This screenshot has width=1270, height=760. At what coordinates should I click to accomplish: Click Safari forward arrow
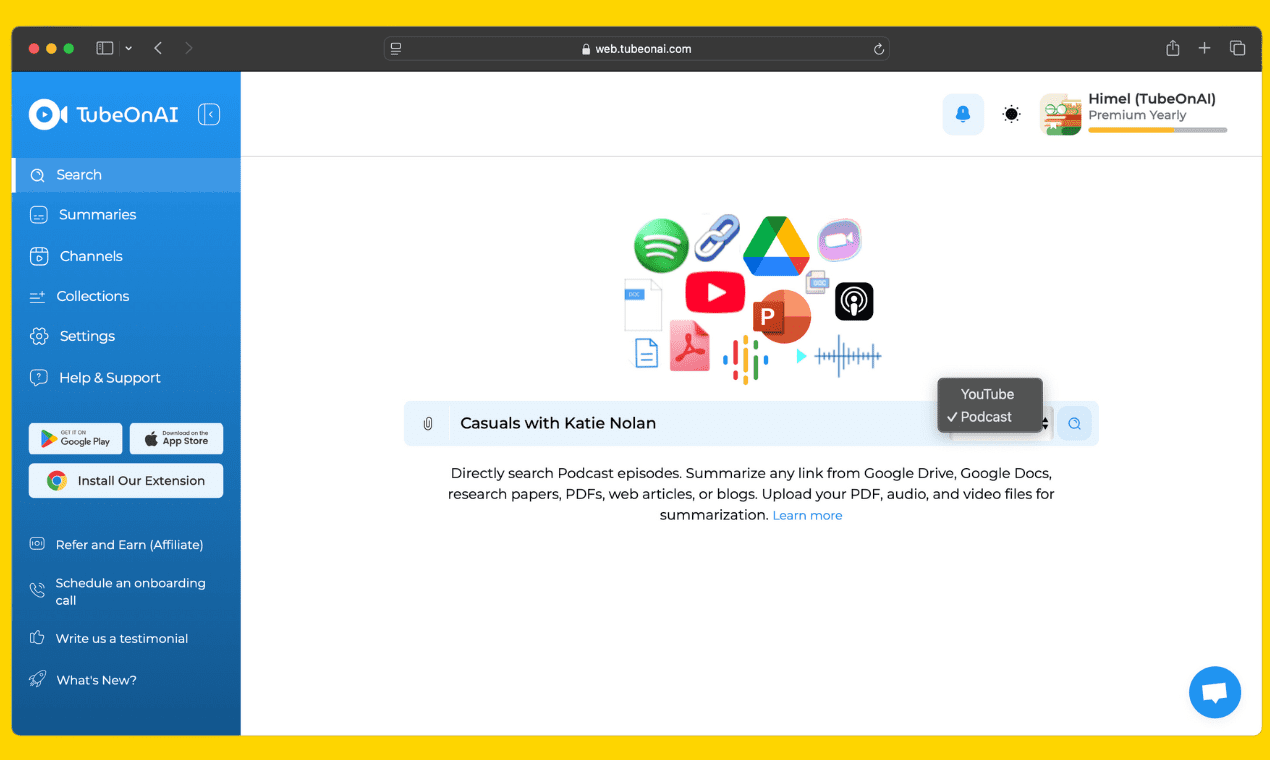[x=189, y=48]
